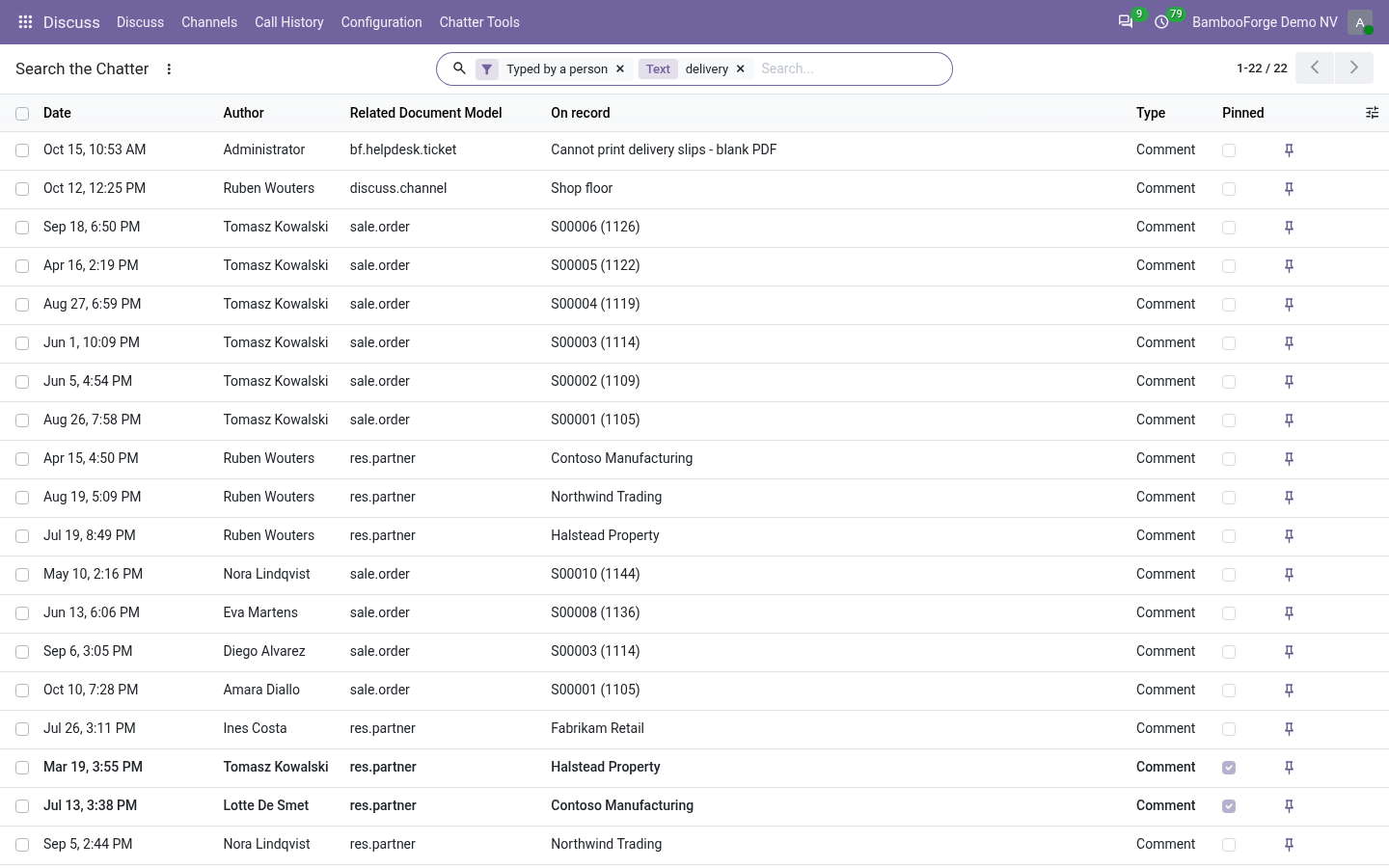
Task: Remove the 'delivery' text filter
Action: [741, 69]
